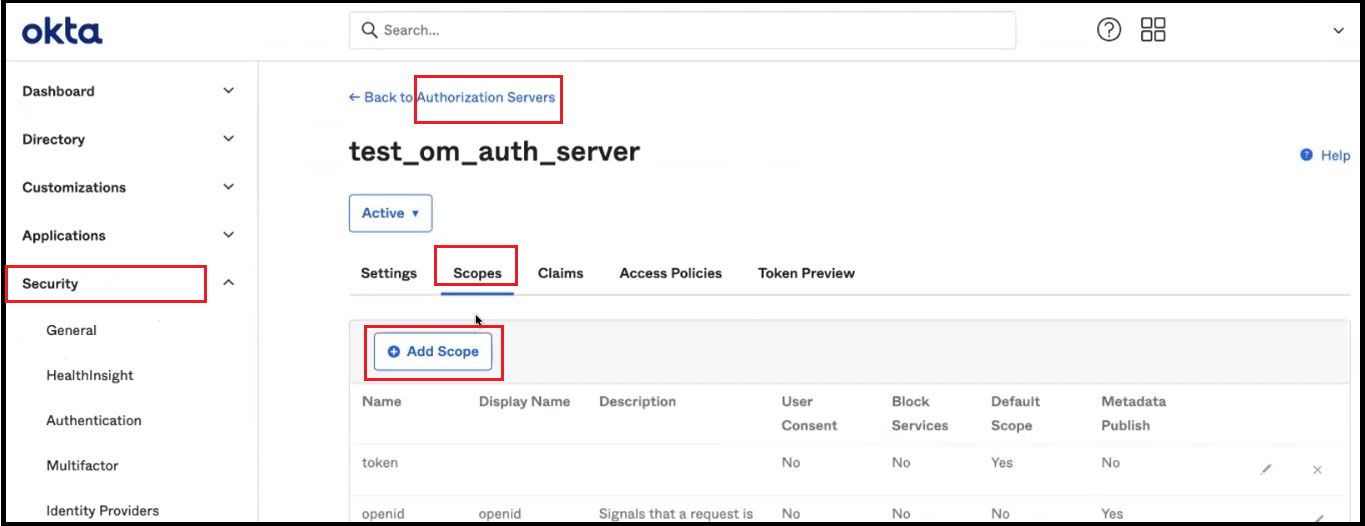The image size is (1365, 526).
Task: Click into the Search field
Action: (682, 30)
